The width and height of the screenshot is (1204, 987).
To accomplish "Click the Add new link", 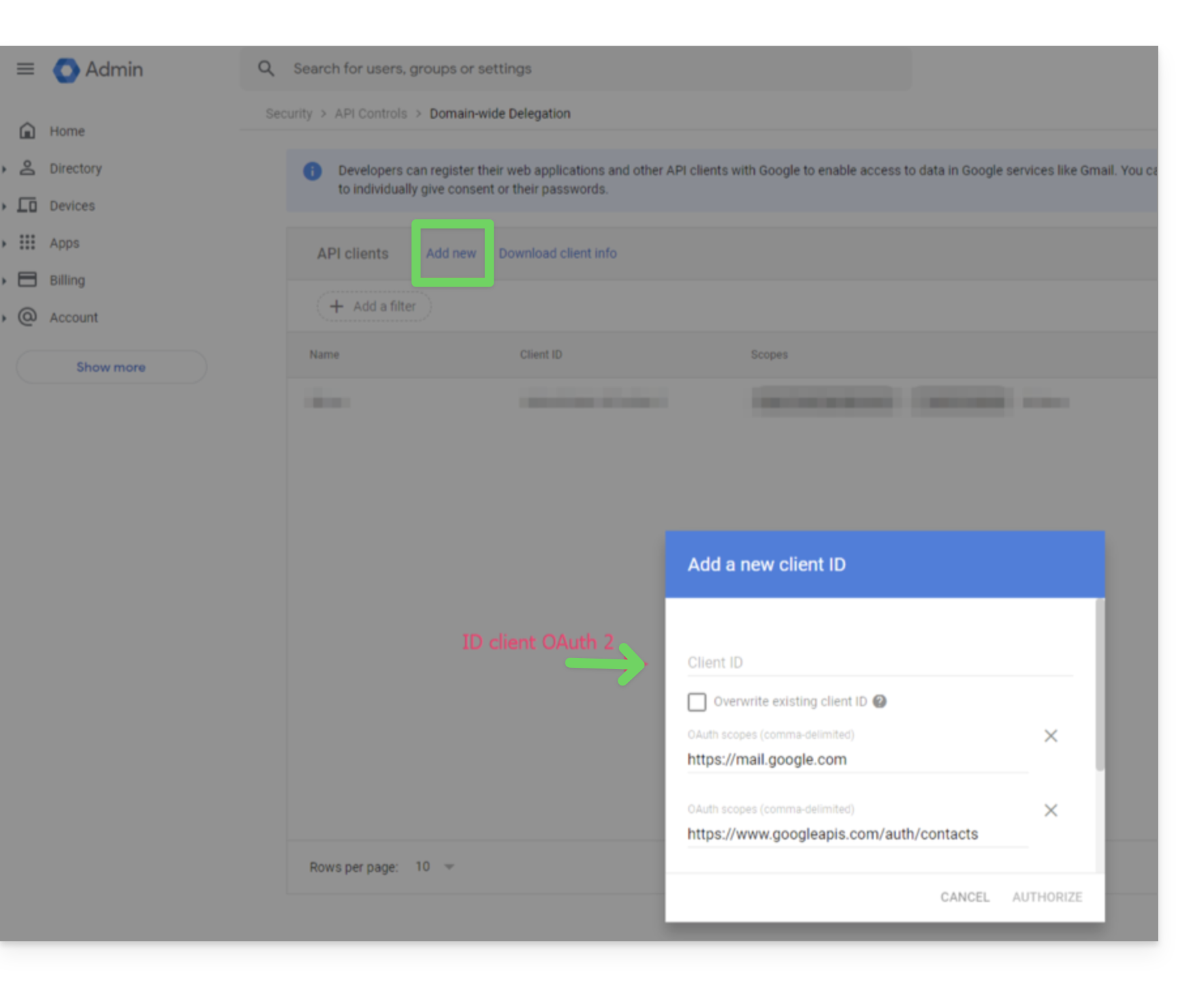I will 451,253.
